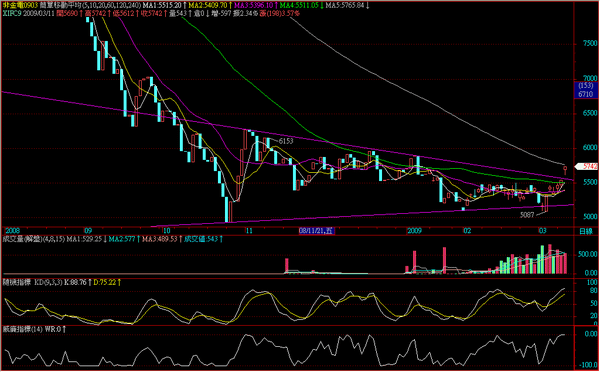Click the 2009 label on date axis
Screen dimensions: 600x372
414,231
